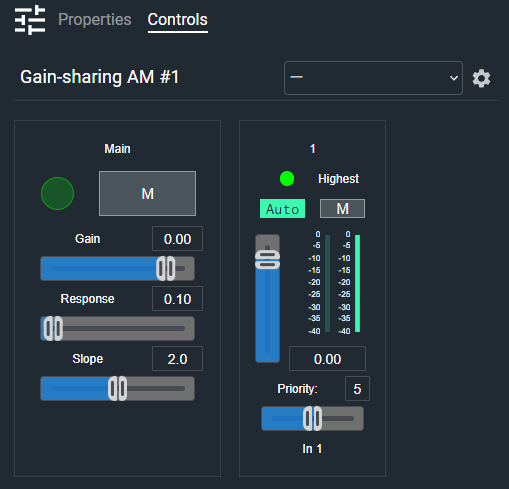Select the Controls tab
Viewport: 509px width, 489px height.
pyautogui.click(x=178, y=19)
